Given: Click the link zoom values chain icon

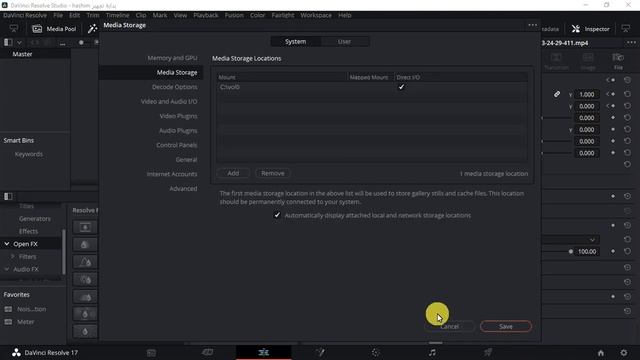Looking at the screenshot, I should coord(557,94).
